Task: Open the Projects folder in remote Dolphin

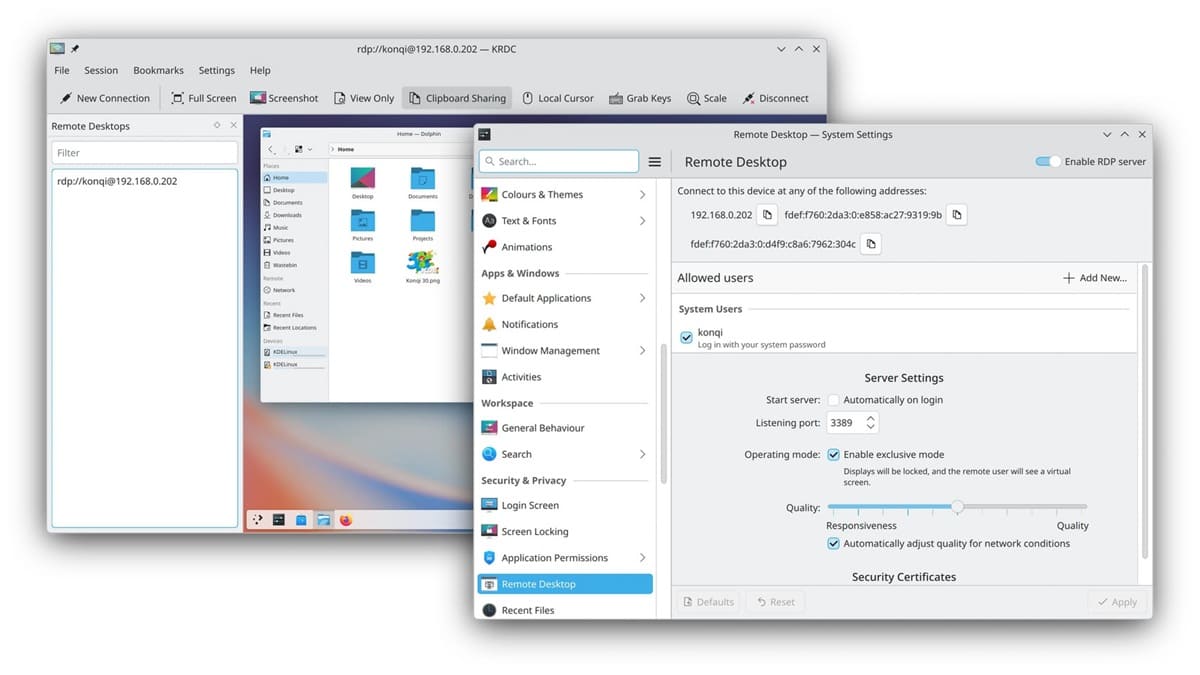Action: pyautogui.click(x=423, y=225)
